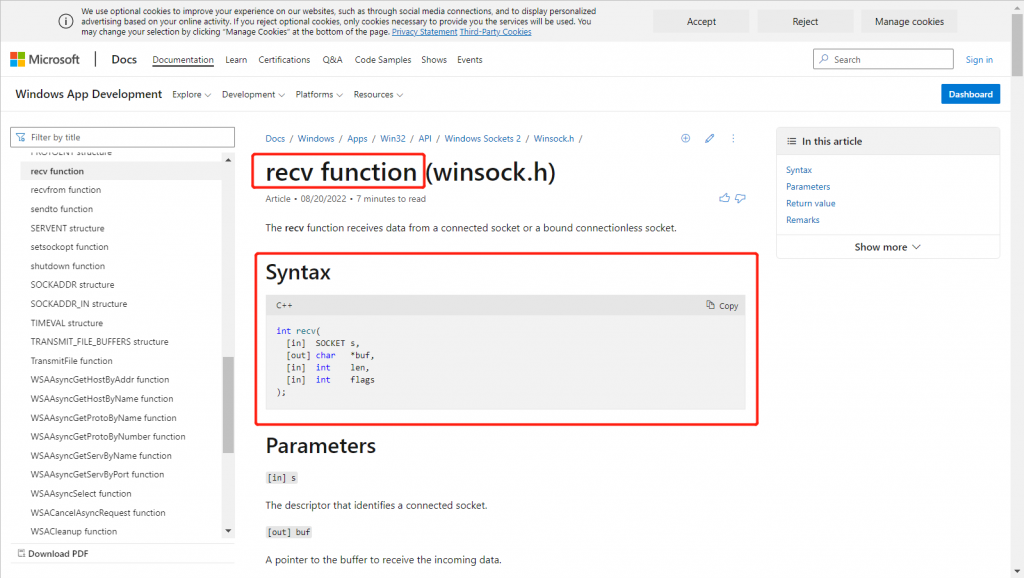
Task: Click the Filter by title field
Action: pyautogui.click(x=123, y=137)
